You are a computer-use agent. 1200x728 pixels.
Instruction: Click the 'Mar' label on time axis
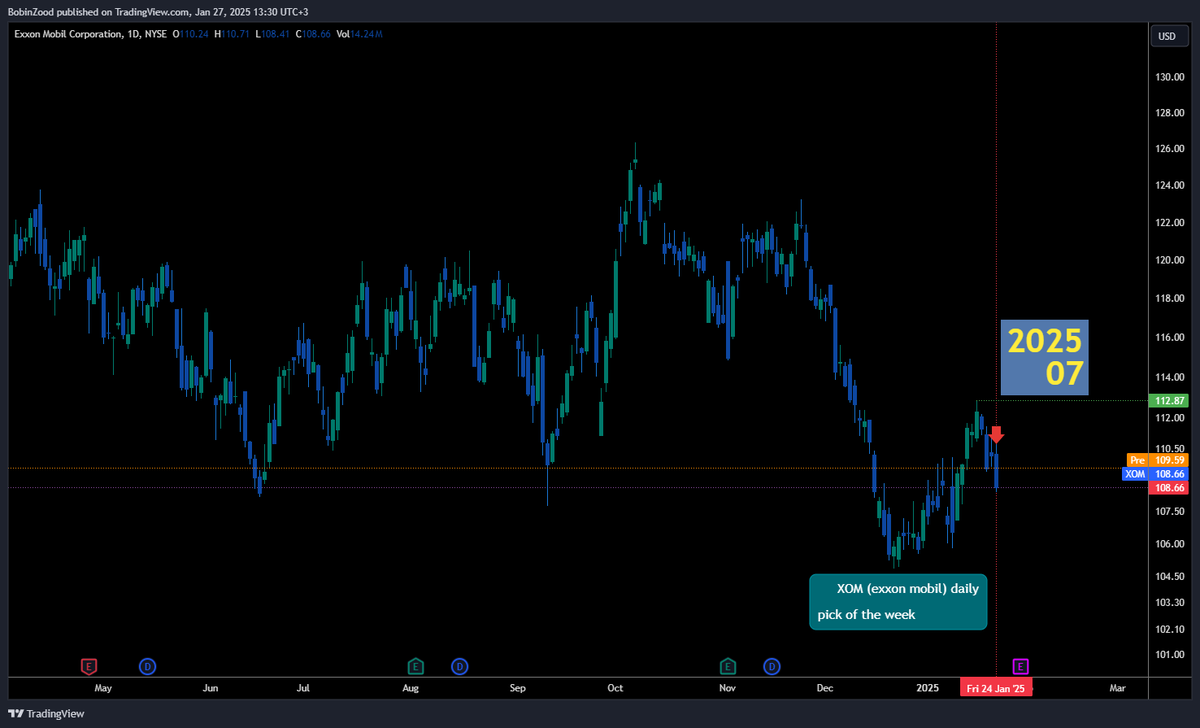pos(1118,688)
